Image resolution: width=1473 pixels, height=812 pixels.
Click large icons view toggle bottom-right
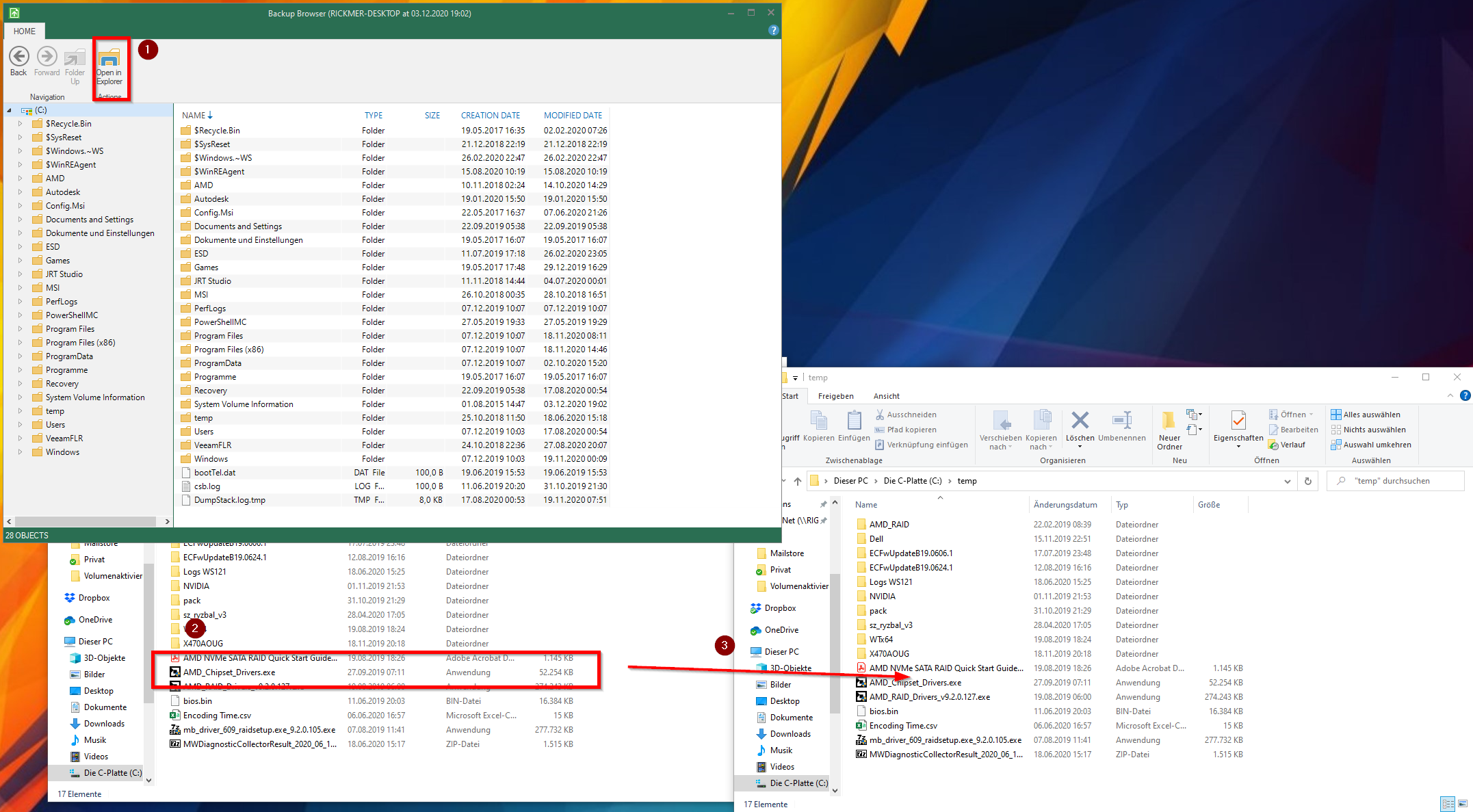point(1463,804)
